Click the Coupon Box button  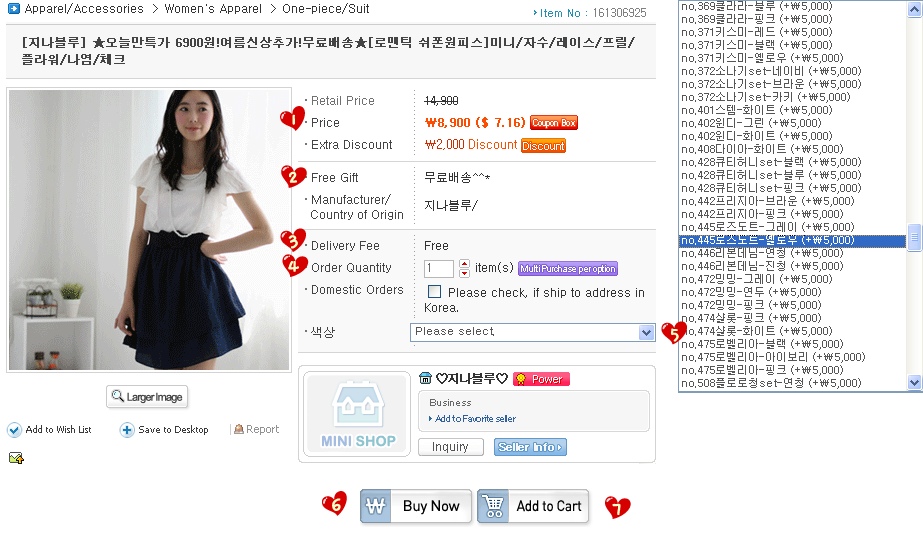554,122
